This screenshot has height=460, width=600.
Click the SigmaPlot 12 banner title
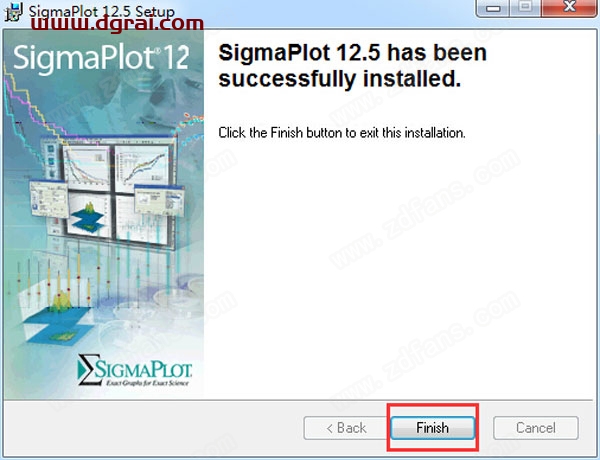[101, 57]
